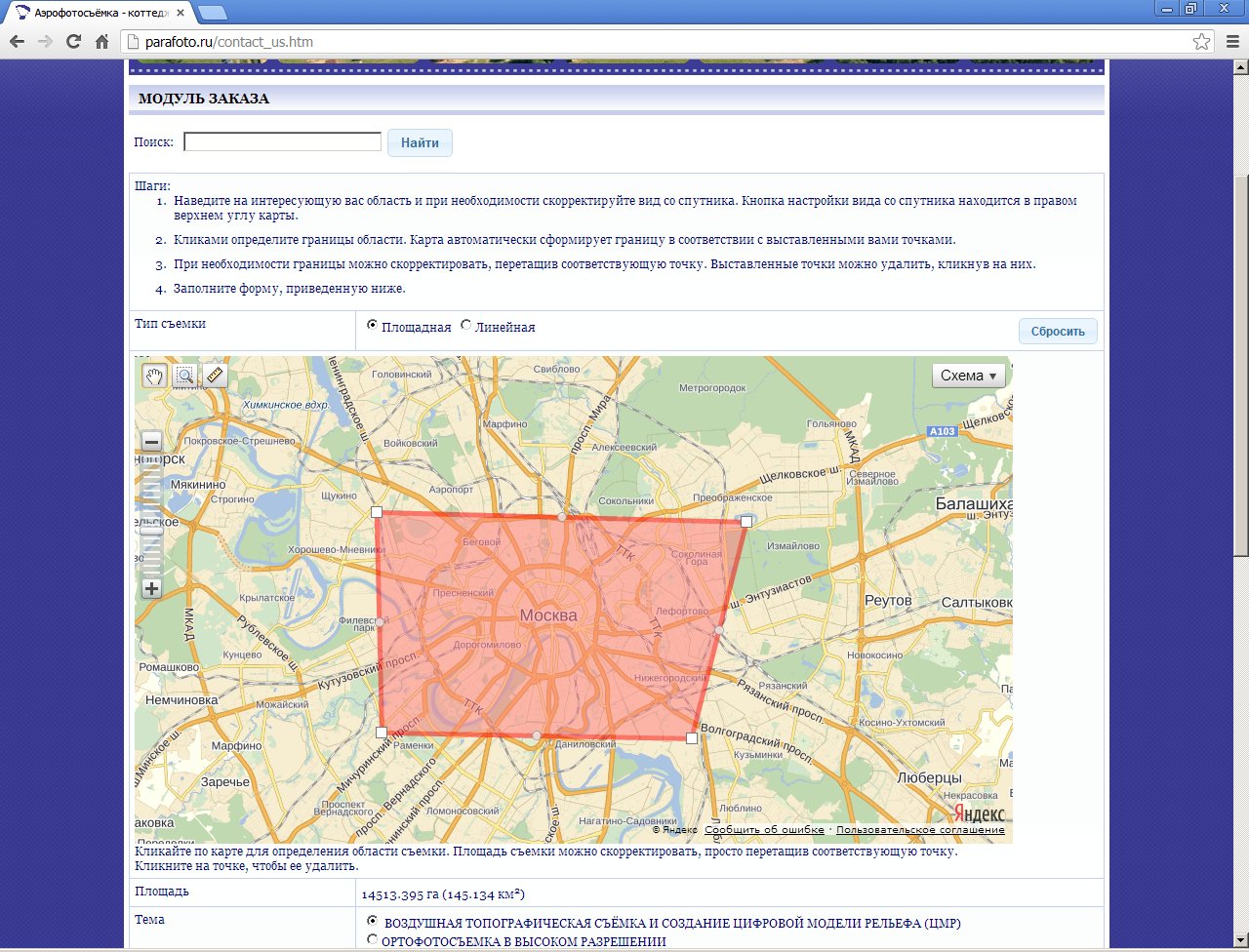Choose the ВОЗДУШНАЯ ТОПОГРАФИЧЕСКАЯ СЪЁМКА theme

pos(372,921)
